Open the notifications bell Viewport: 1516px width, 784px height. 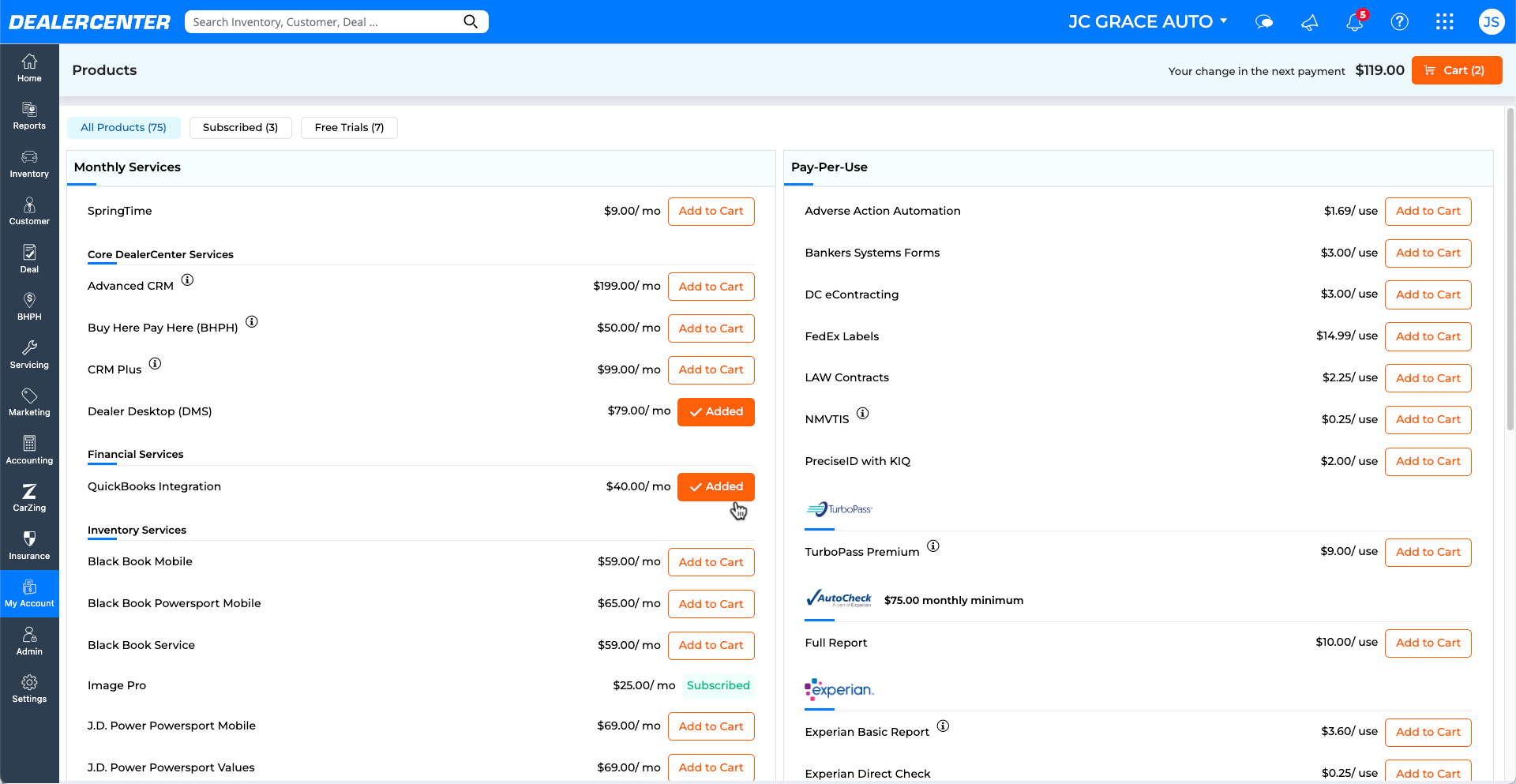[x=1355, y=21]
